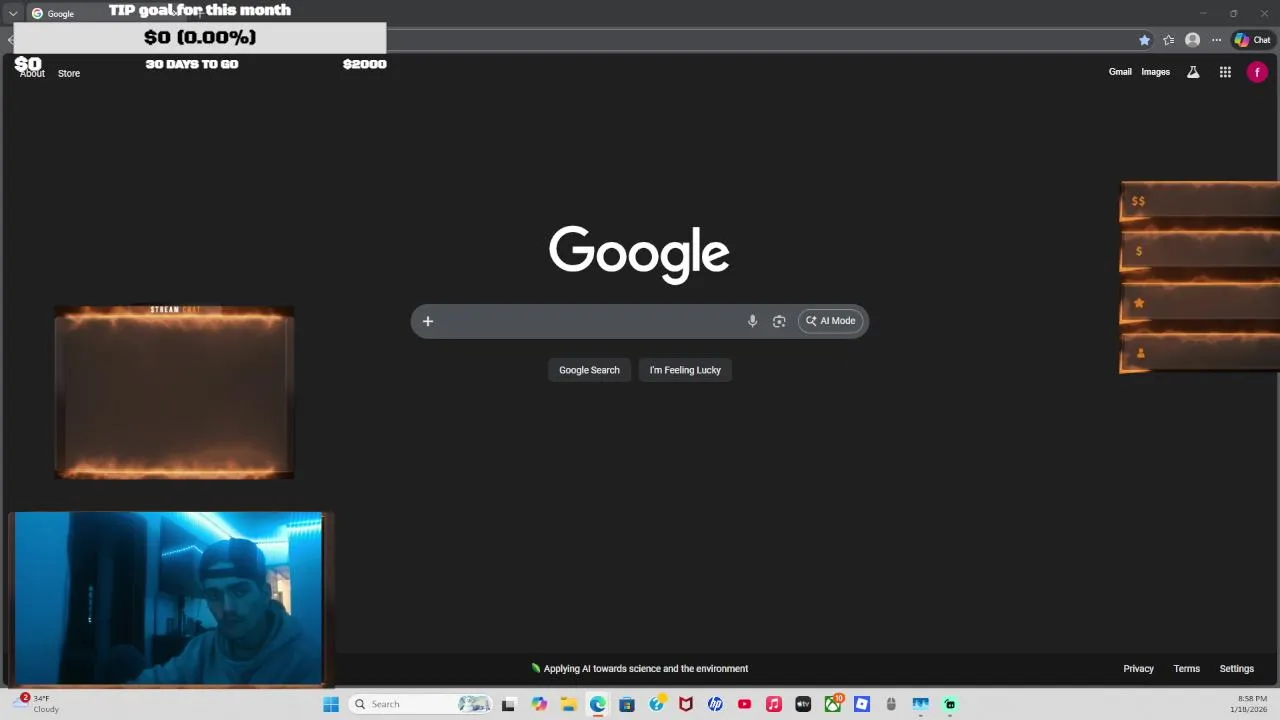Viewport: 1280px width, 720px height.
Task: Open Microsoft Store from taskbar
Action: (627, 704)
